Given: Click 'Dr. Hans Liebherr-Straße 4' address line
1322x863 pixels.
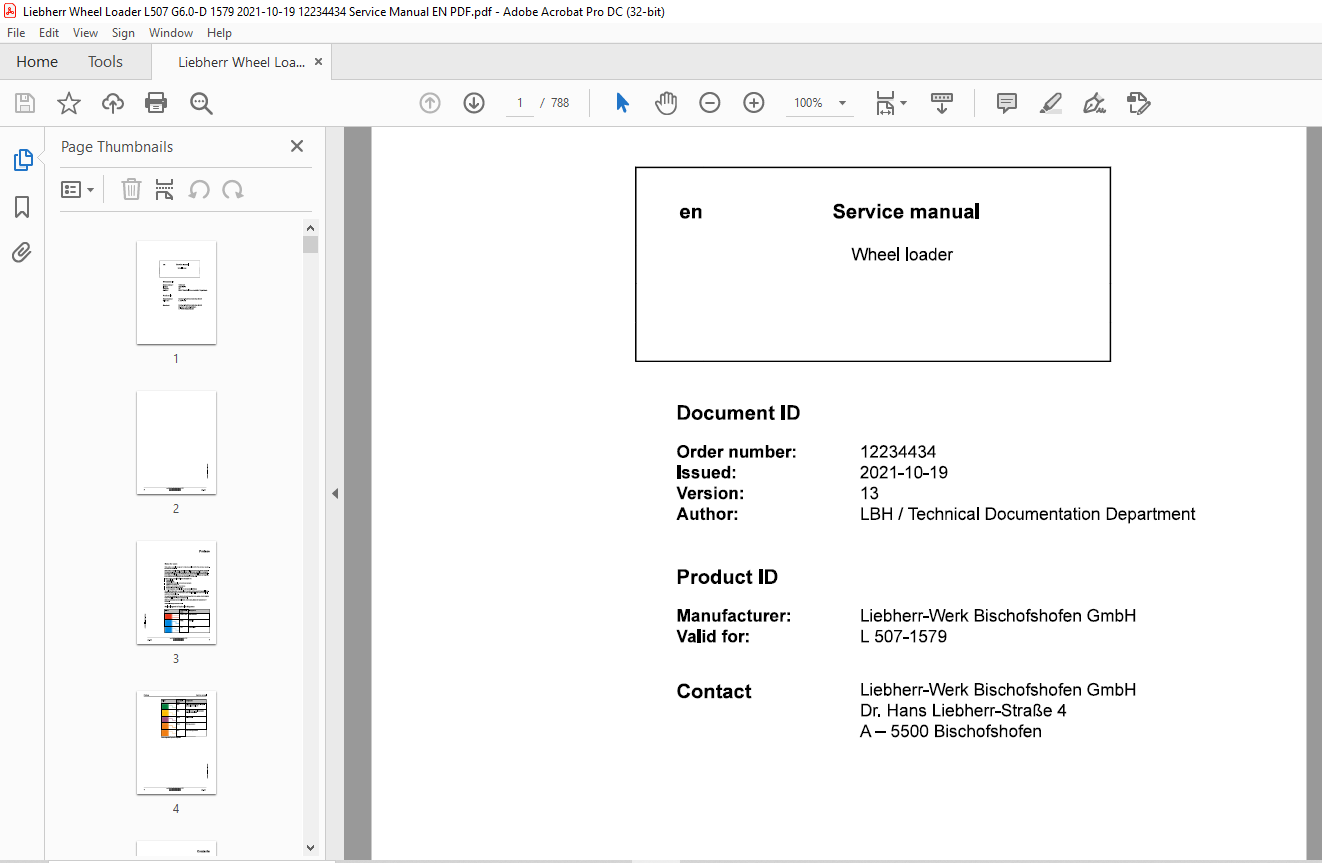Looking at the screenshot, I should 963,711.
